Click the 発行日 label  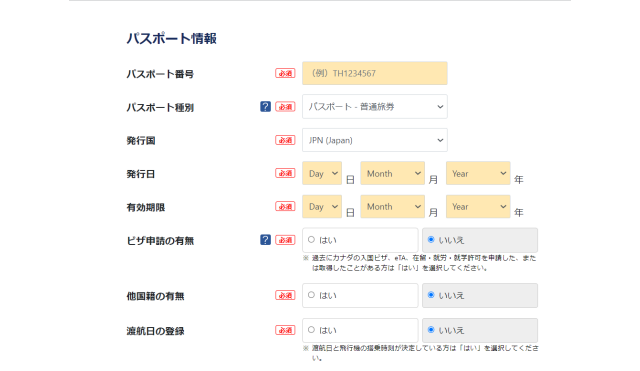[141, 174]
